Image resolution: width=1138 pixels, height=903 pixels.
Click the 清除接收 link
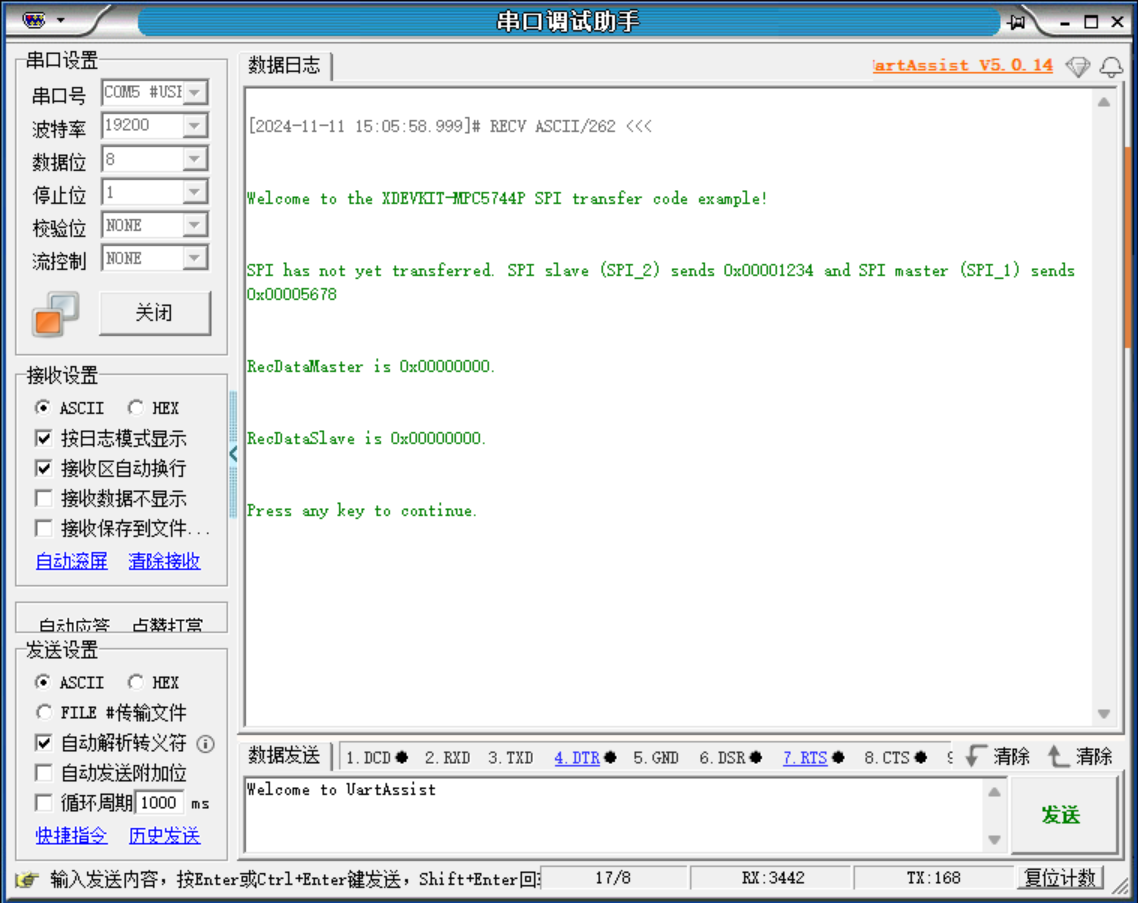164,561
